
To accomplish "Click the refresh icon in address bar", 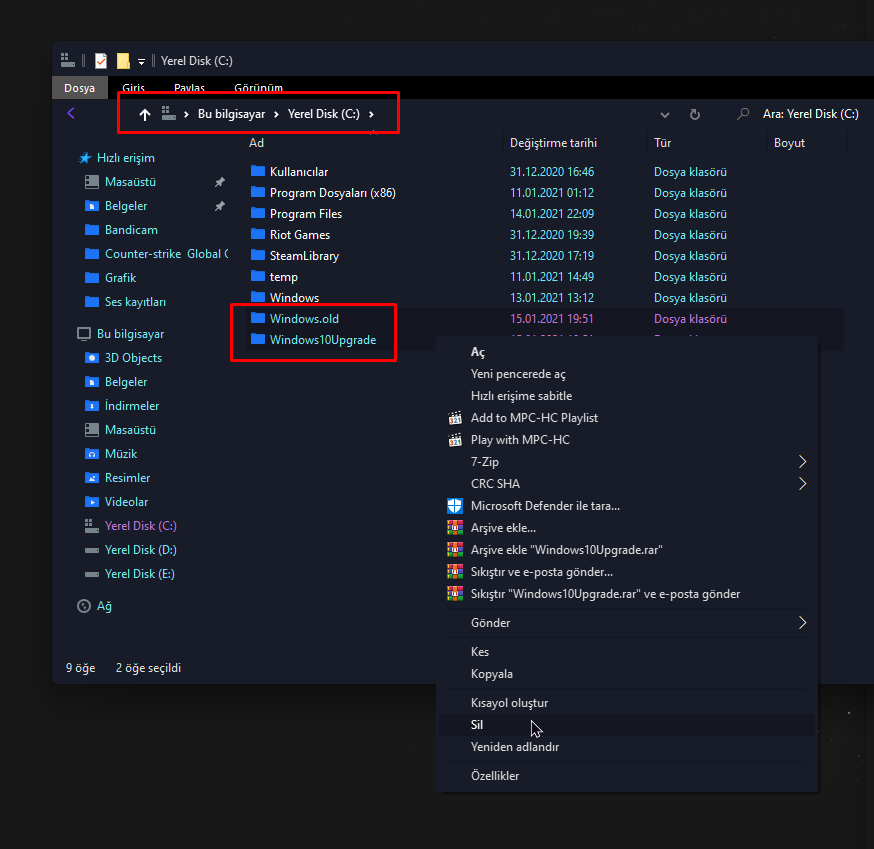I will pyautogui.click(x=695, y=114).
